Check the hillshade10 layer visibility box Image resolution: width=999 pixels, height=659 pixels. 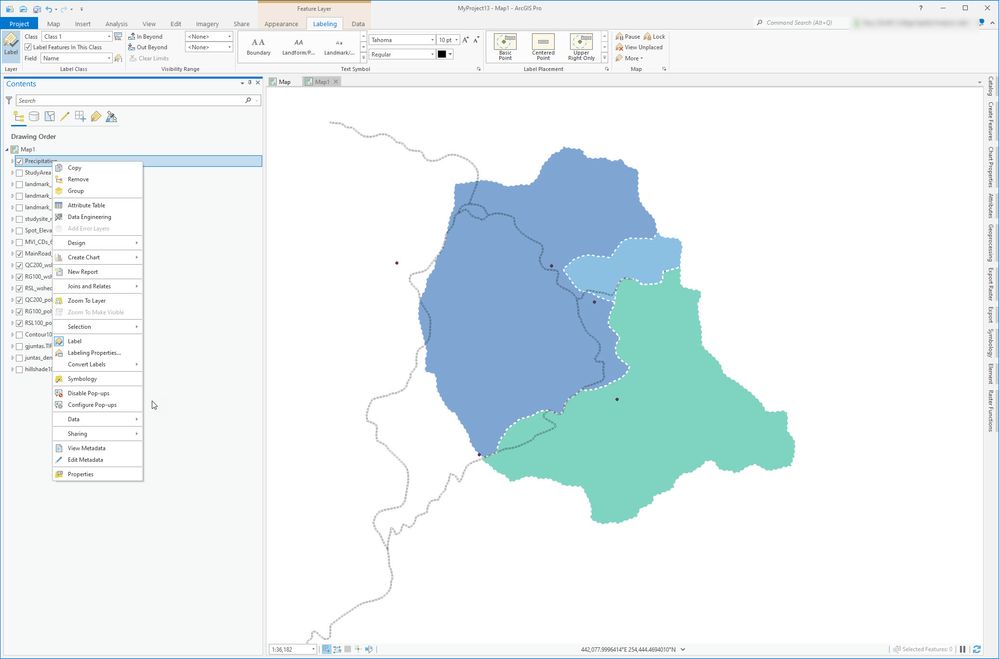20,369
